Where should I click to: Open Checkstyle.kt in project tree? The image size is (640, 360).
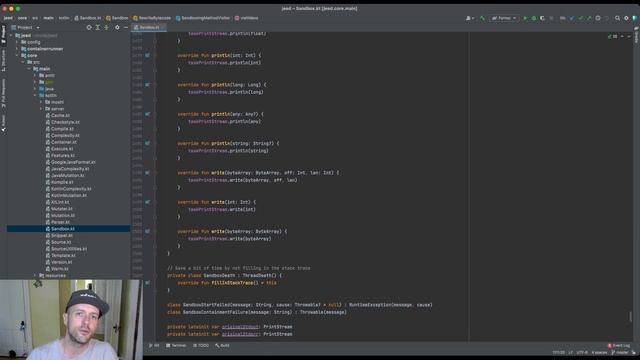[x=62, y=122]
